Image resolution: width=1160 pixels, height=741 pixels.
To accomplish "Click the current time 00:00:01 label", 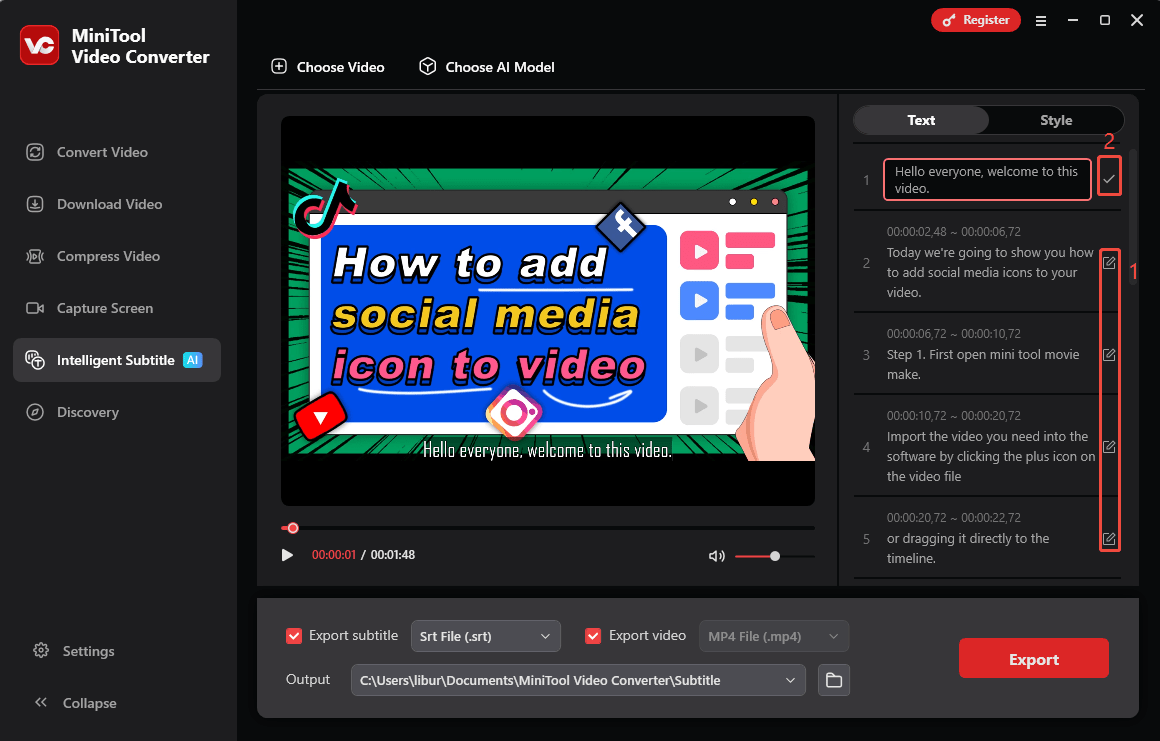I will (334, 555).
